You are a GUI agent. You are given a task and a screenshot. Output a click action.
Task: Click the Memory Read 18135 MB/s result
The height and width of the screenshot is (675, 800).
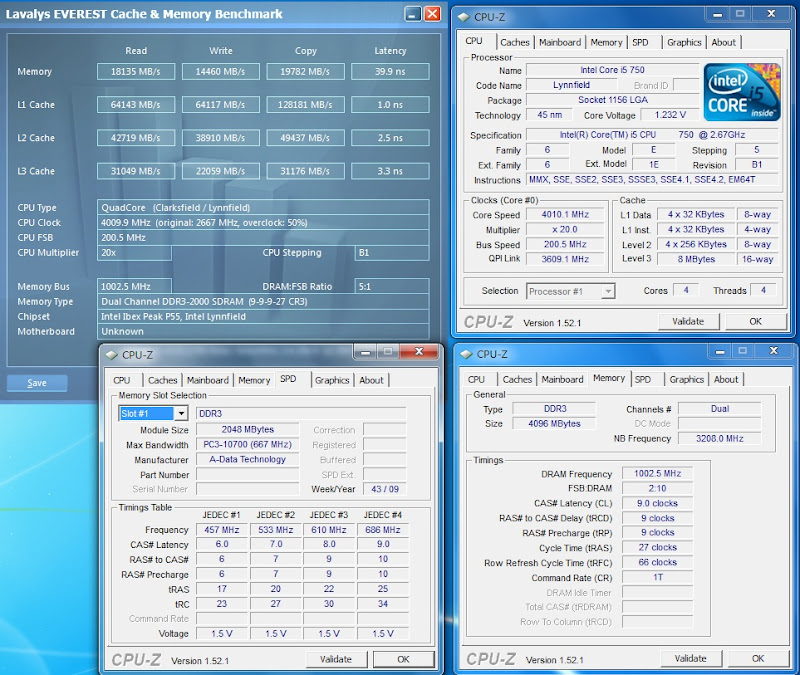[x=136, y=71]
